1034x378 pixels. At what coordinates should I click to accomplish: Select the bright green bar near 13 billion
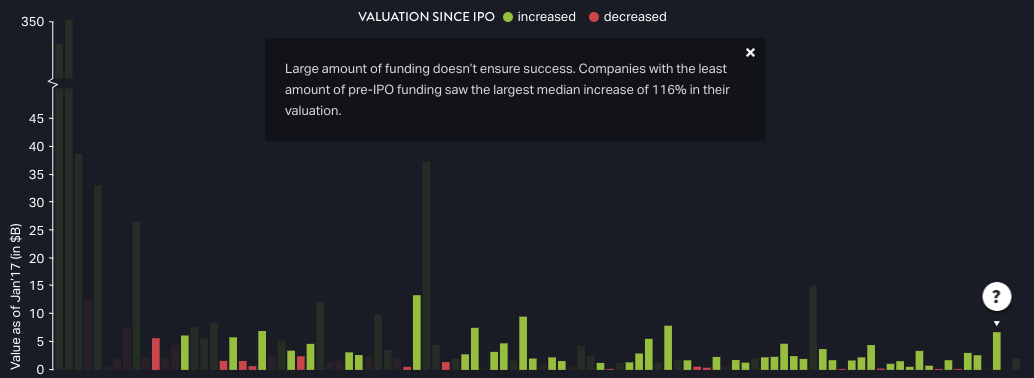(x=417, y=332)
